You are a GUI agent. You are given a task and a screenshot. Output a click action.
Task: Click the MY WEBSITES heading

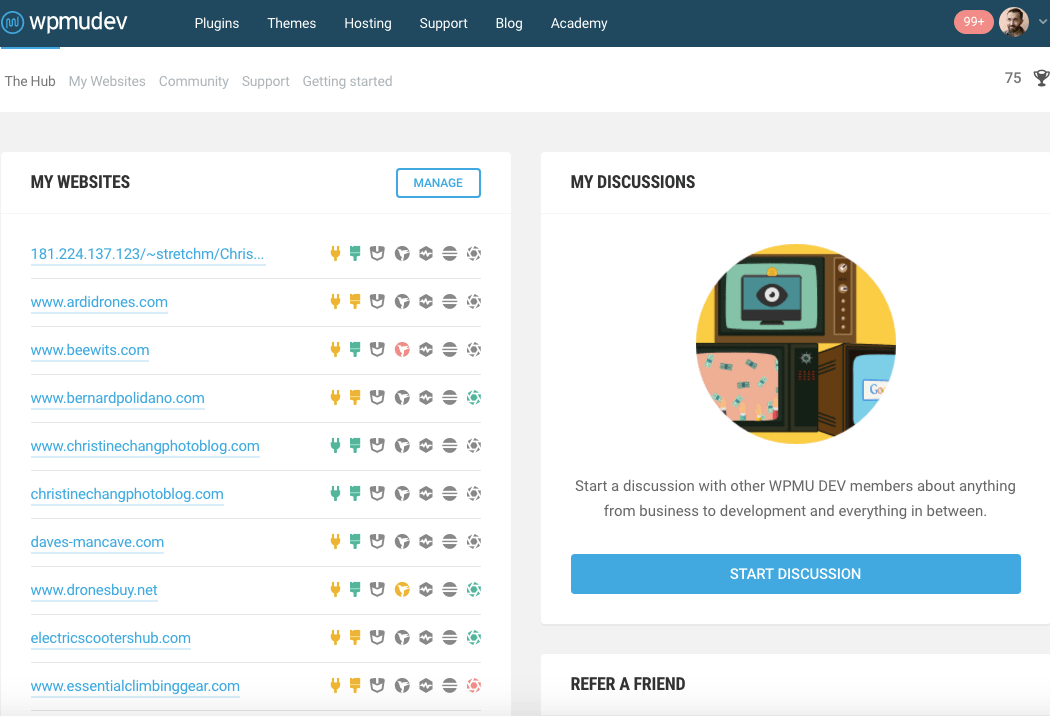(x=80, y=182)
